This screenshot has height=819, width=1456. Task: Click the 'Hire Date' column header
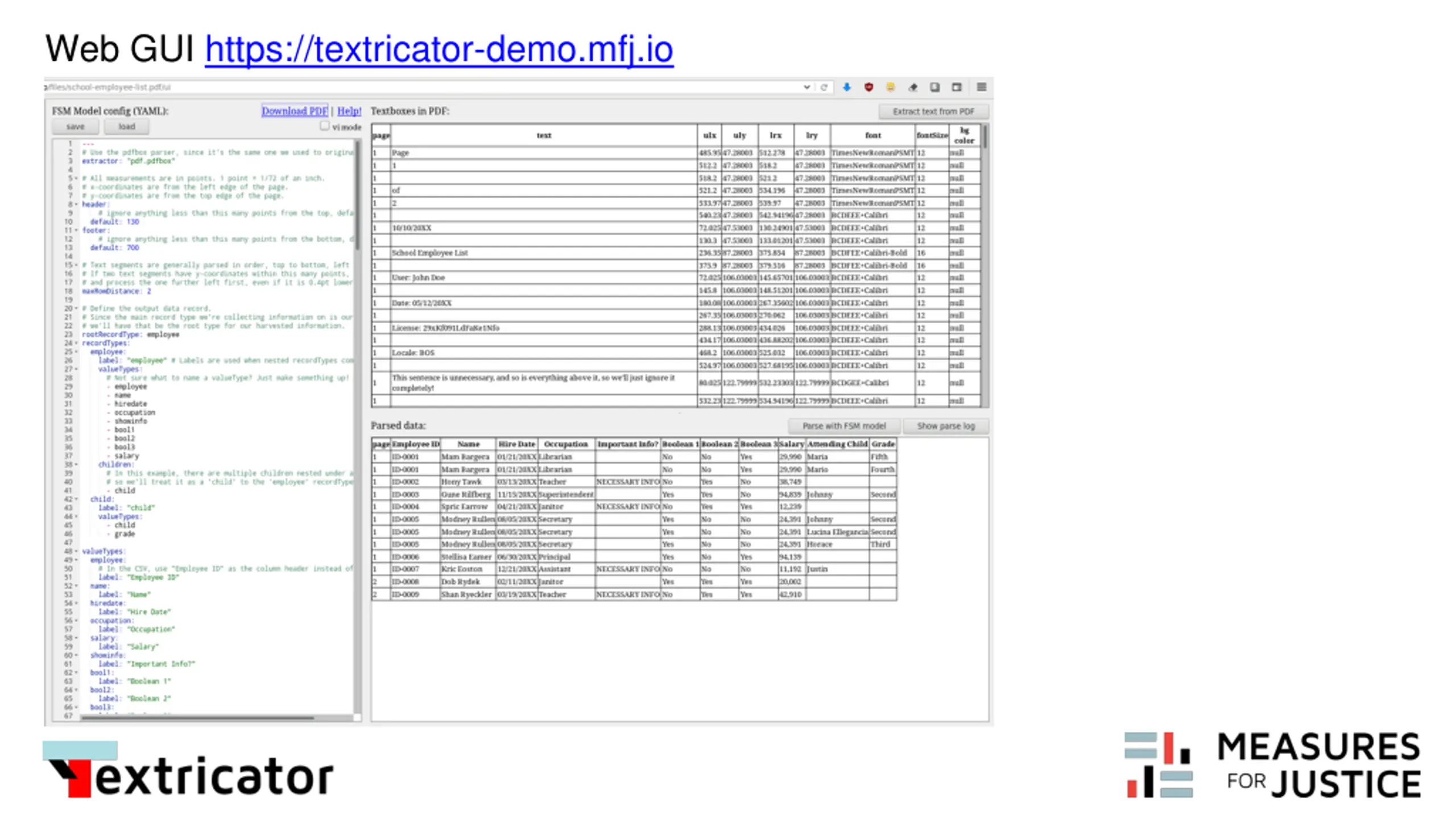coord(517,444)
